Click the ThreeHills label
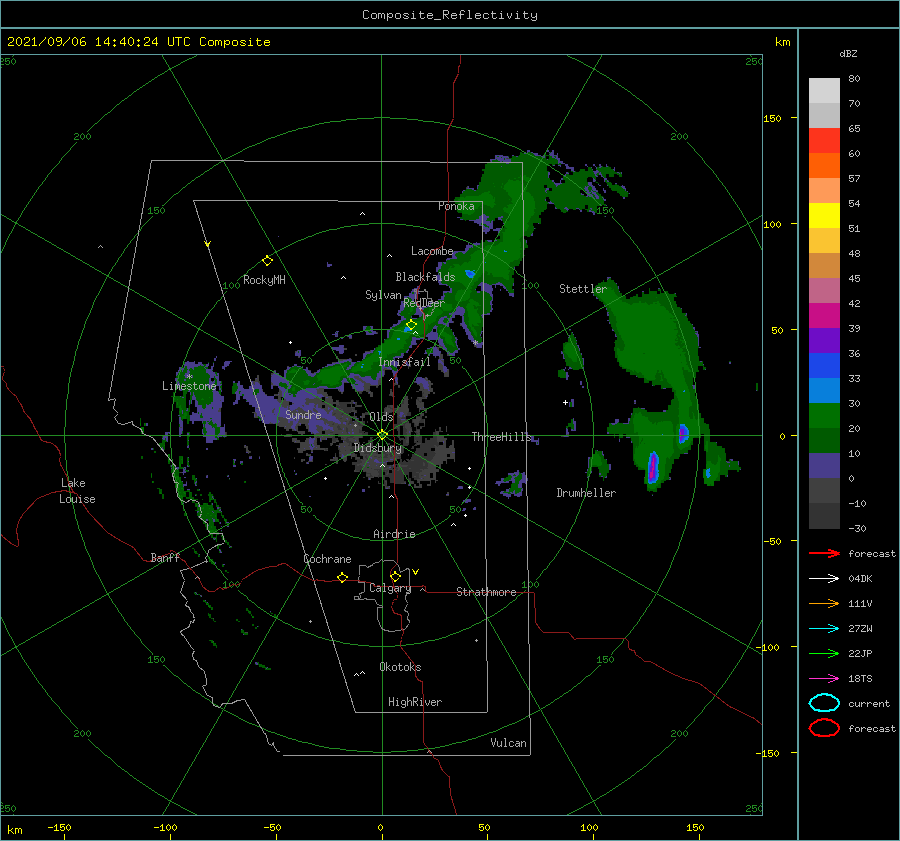This screenshot has height=841, width=900. pyautogui.click(x=502, y=437)
